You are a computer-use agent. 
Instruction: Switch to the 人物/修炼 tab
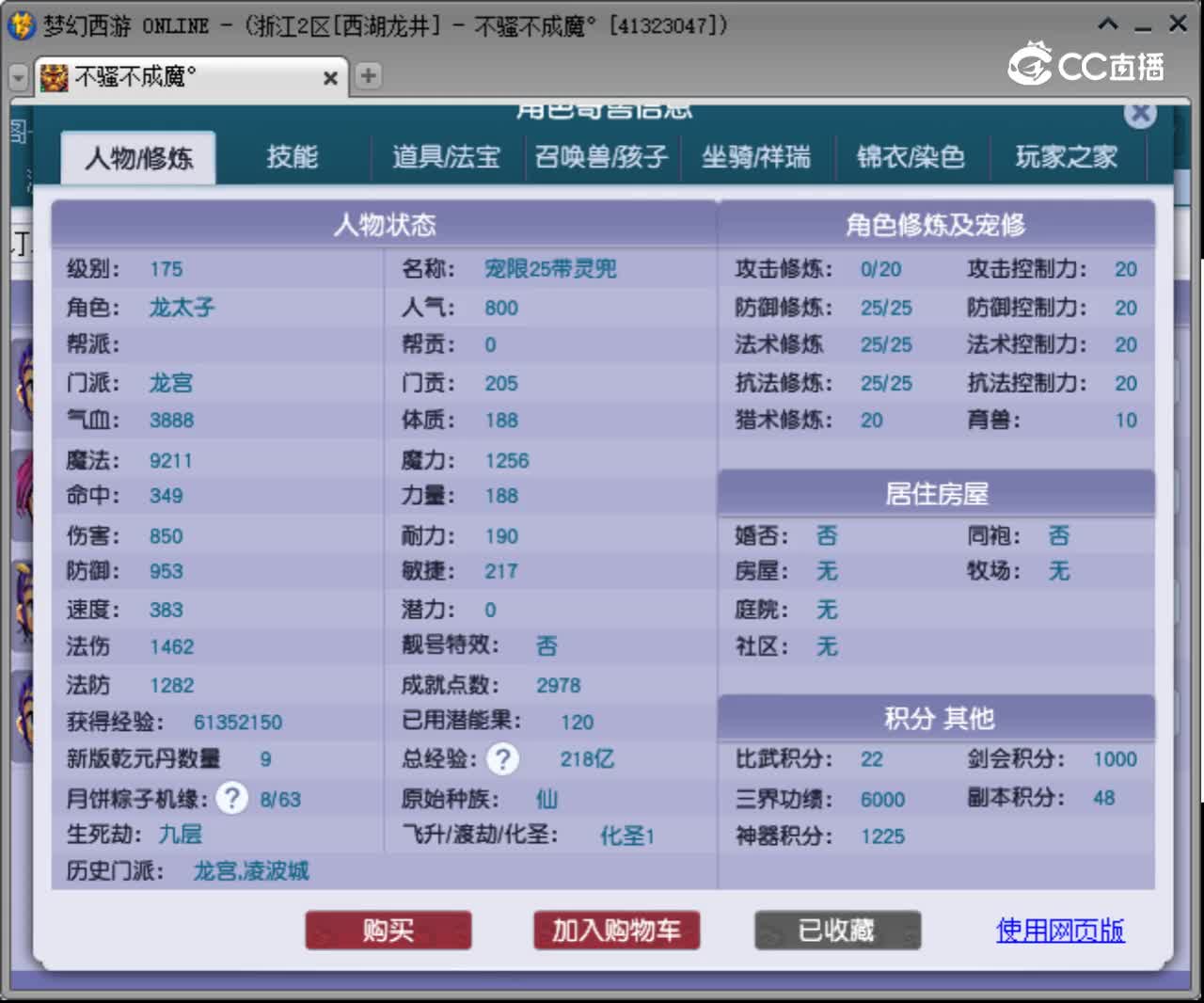click(138, 157)
